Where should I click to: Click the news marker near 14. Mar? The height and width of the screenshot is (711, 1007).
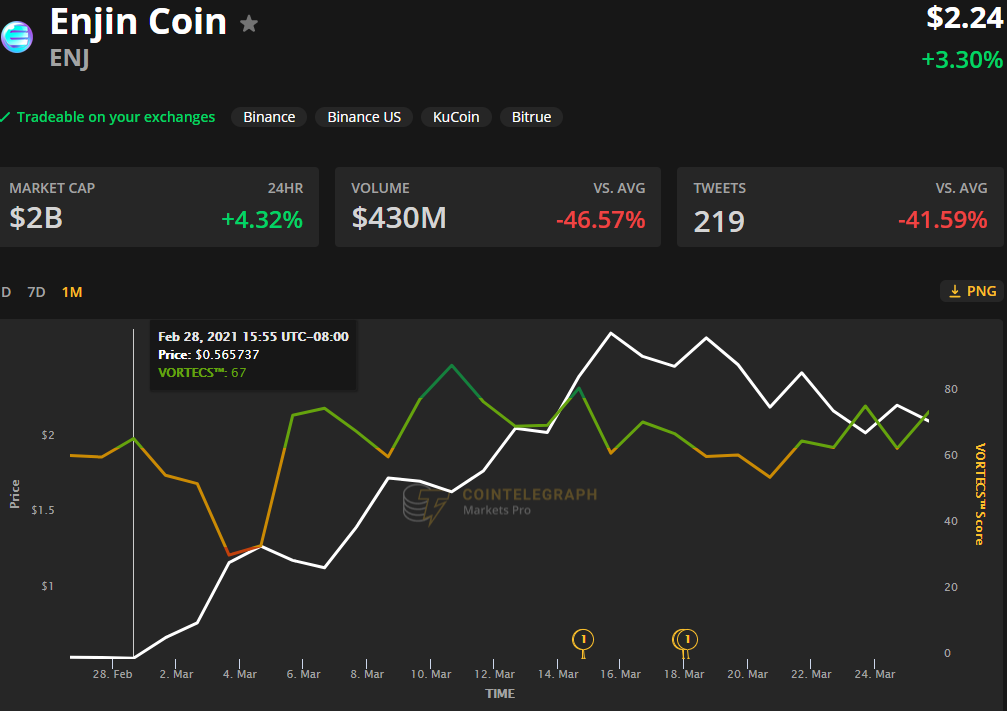point(583,640)
